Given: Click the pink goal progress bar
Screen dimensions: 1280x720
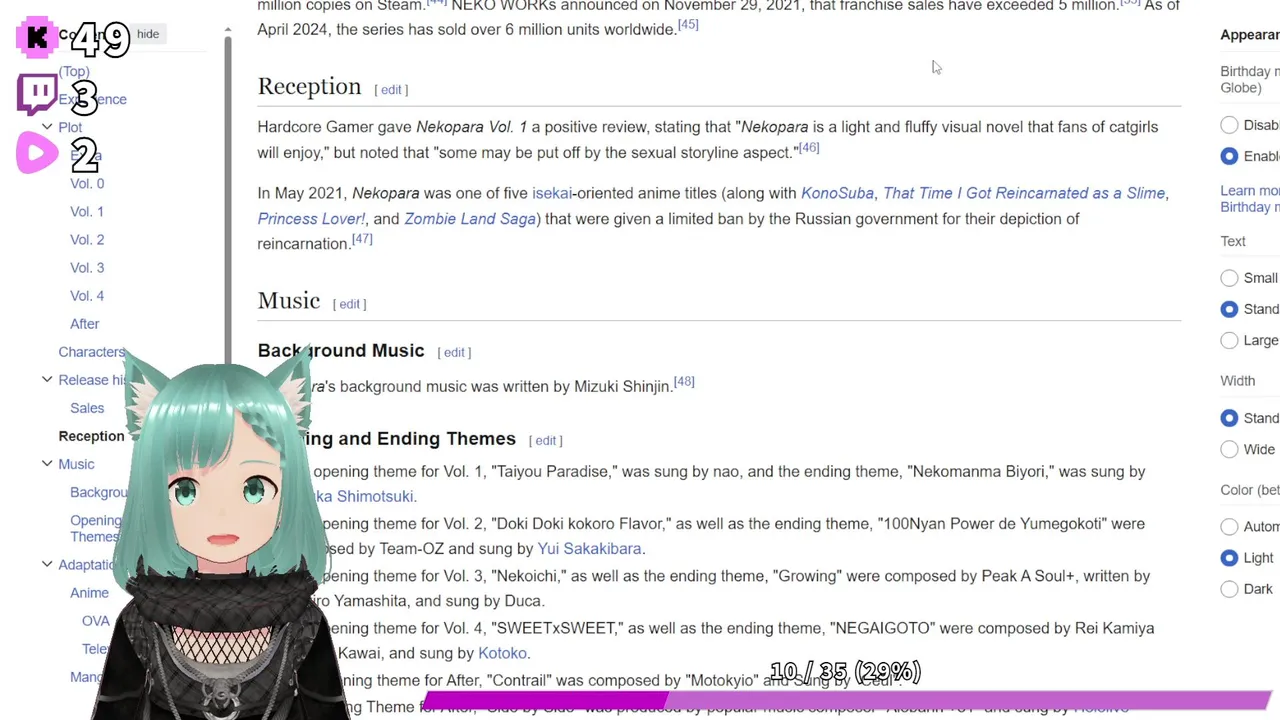Looking at the screenshot, I should [848, 700].
